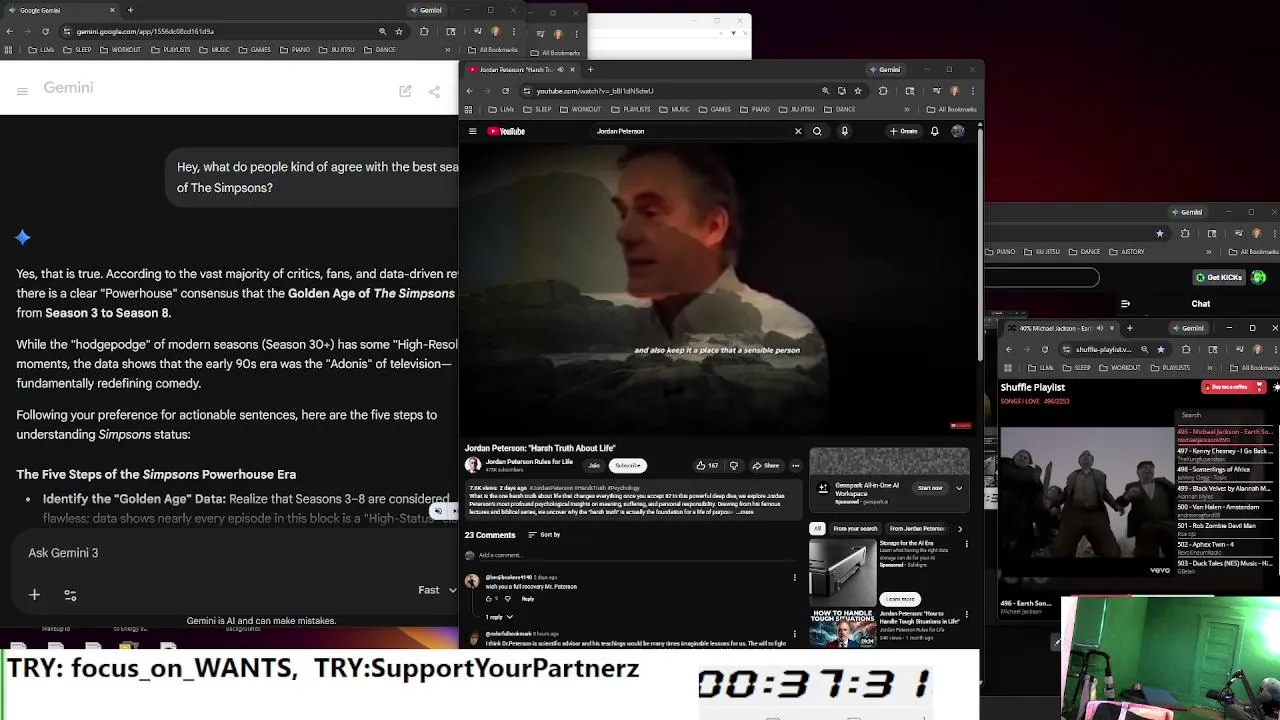1280x720 pixels.
Task: Click Buy me a coffee button
Action: pos(1233,387)
